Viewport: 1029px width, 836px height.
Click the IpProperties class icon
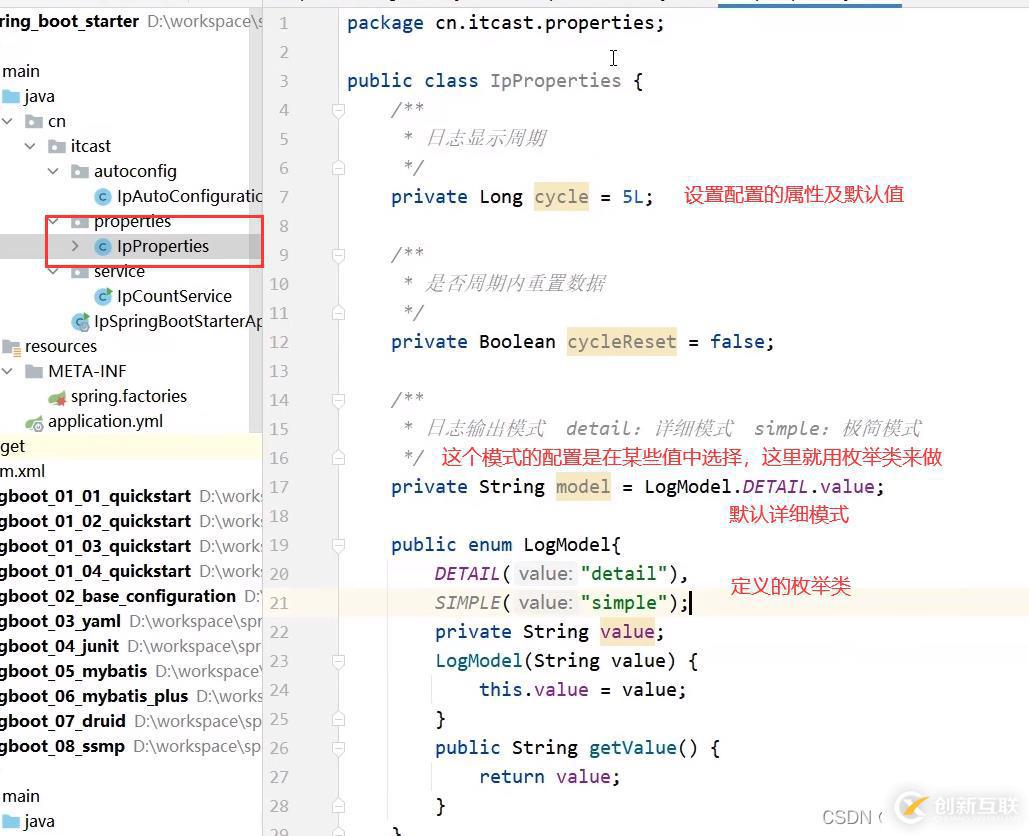tap(102, 247)
